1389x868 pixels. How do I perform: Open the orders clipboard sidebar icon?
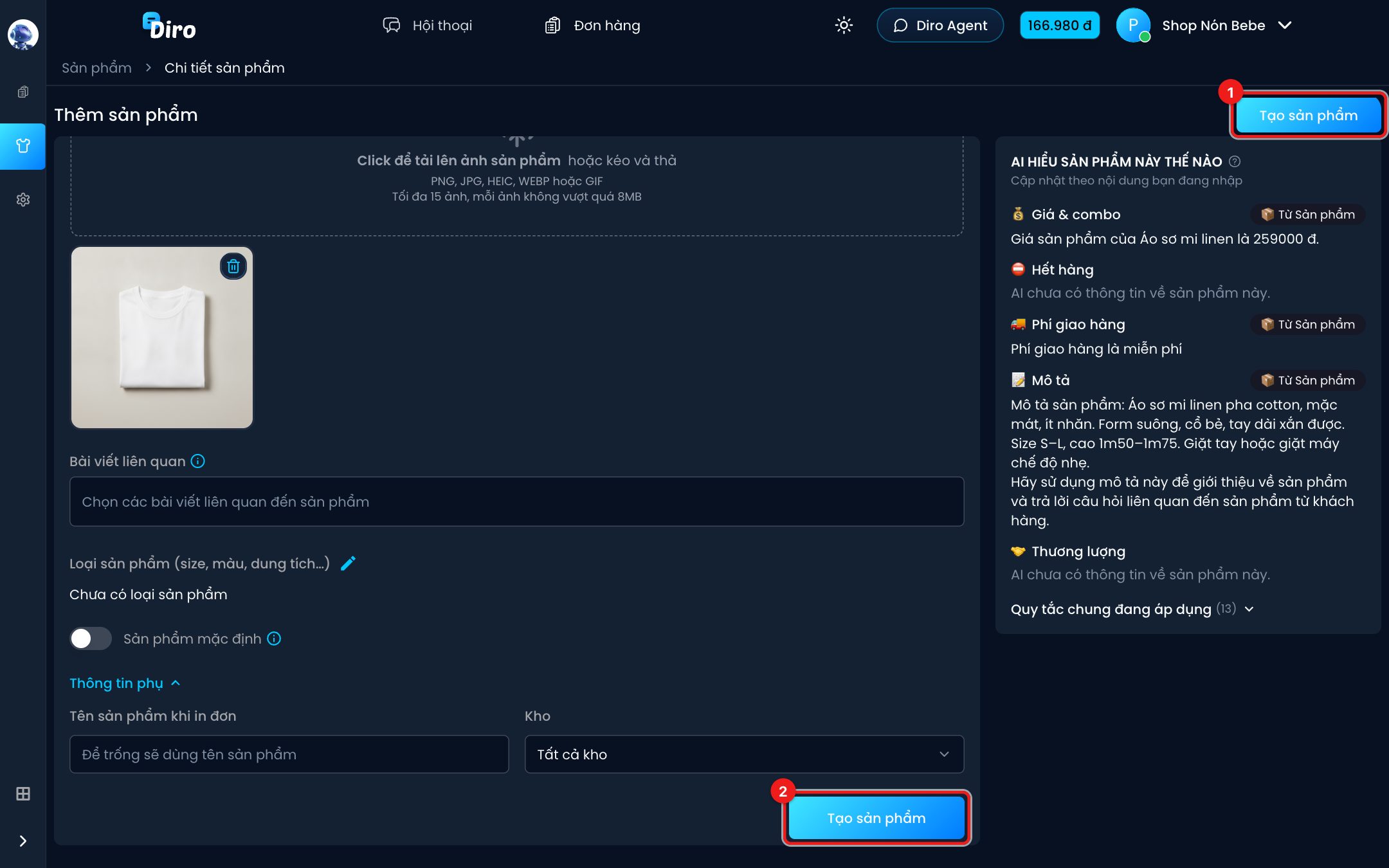pyautogui.click(x=23, y=92)
